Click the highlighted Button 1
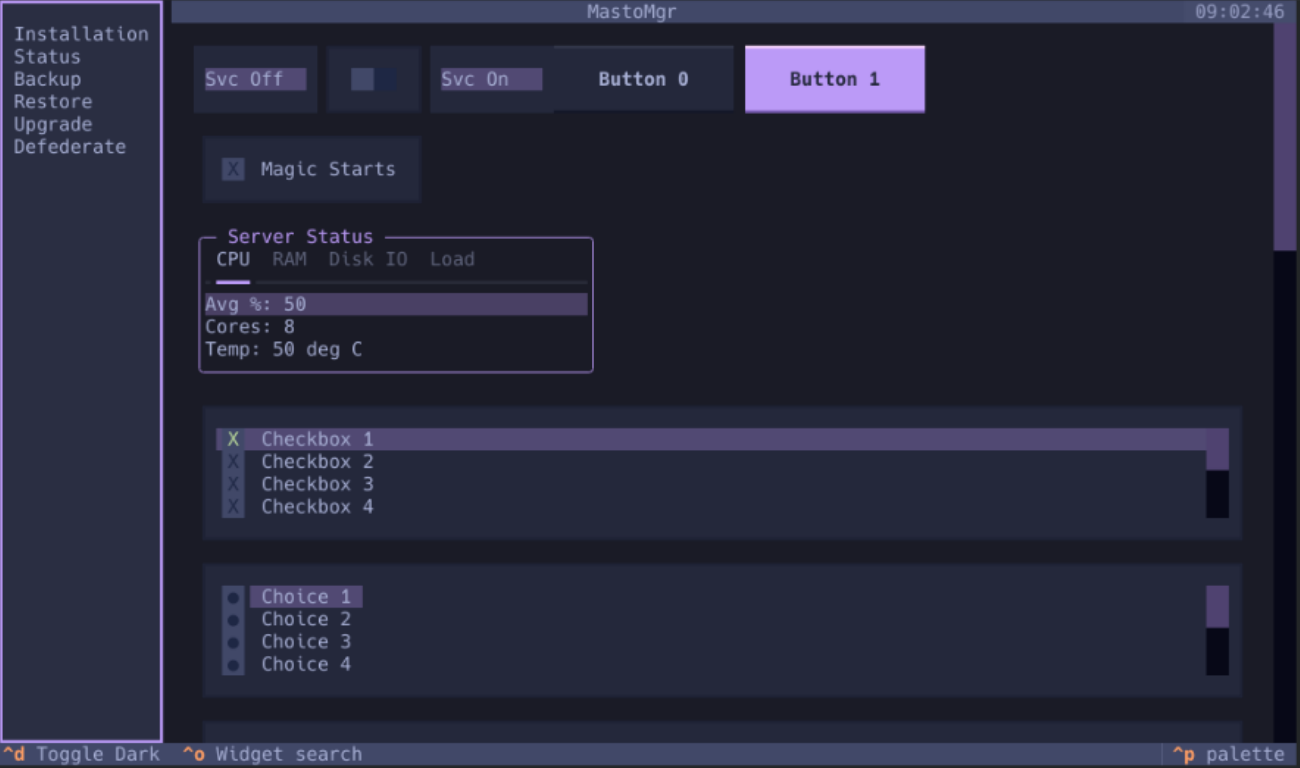Screen dimensions: 1300x768 834,79
